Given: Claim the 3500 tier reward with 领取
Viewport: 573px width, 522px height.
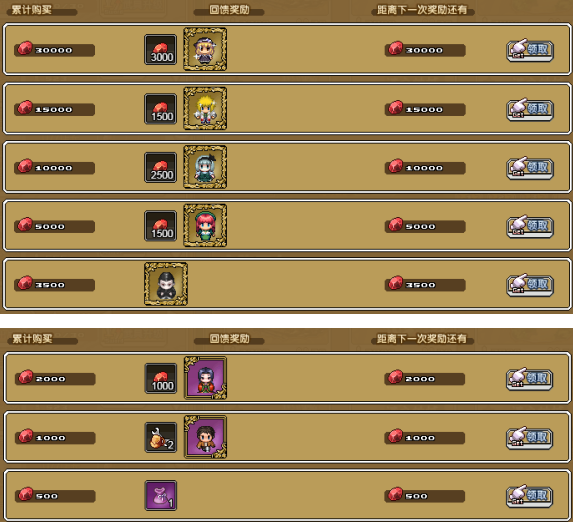Looking at the screenshot, I should (x=530, y=285).
